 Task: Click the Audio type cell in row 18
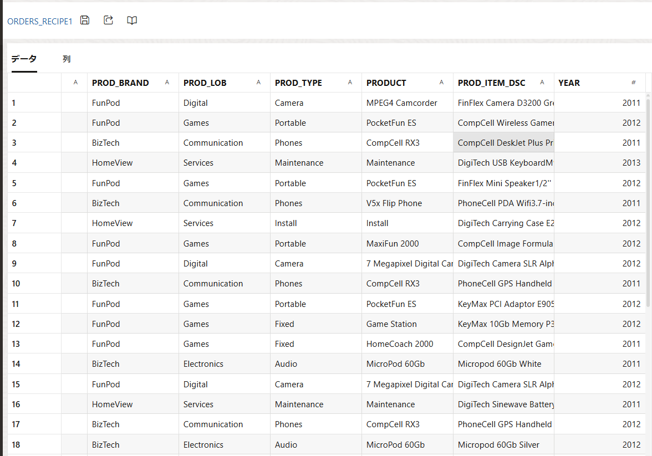(316, 444)
